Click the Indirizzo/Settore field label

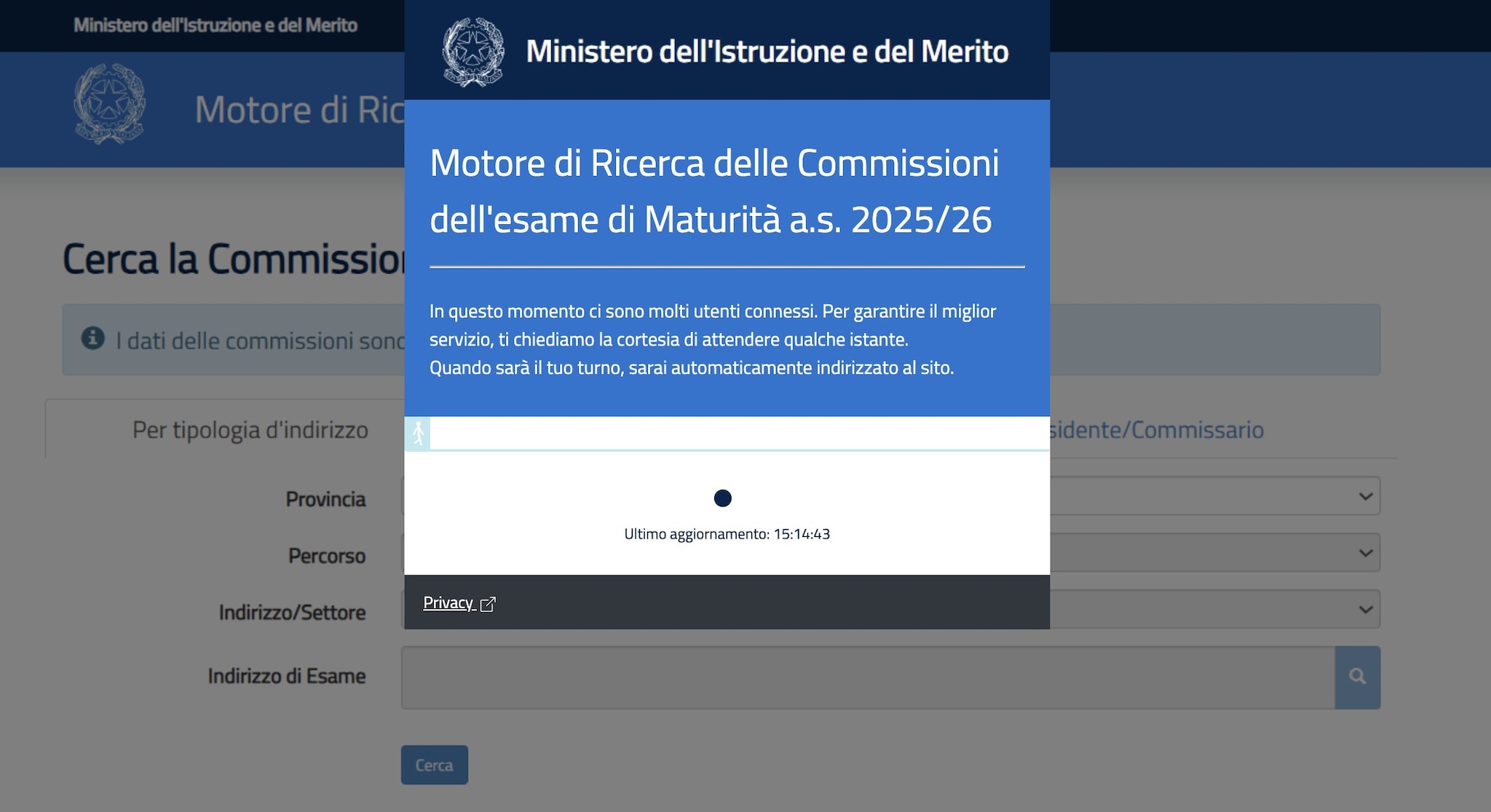coord(292,613)
